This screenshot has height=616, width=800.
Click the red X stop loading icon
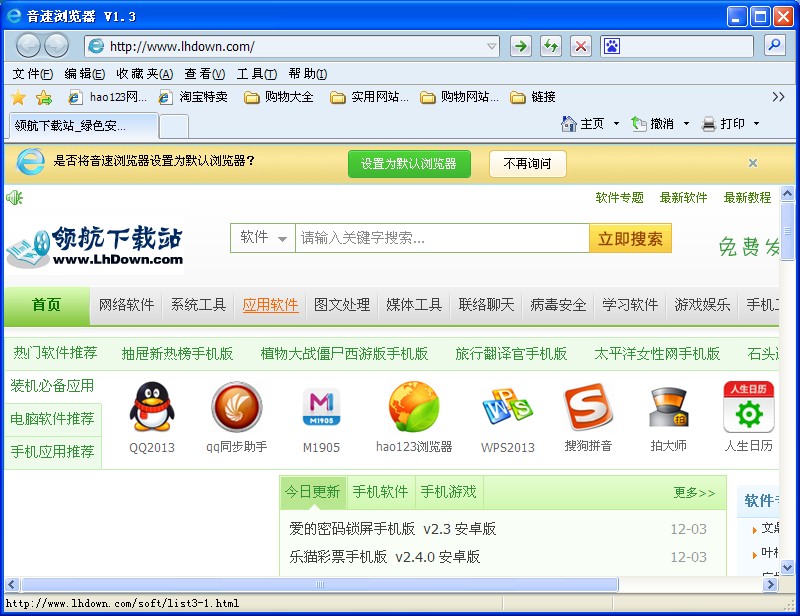point(581,46)
